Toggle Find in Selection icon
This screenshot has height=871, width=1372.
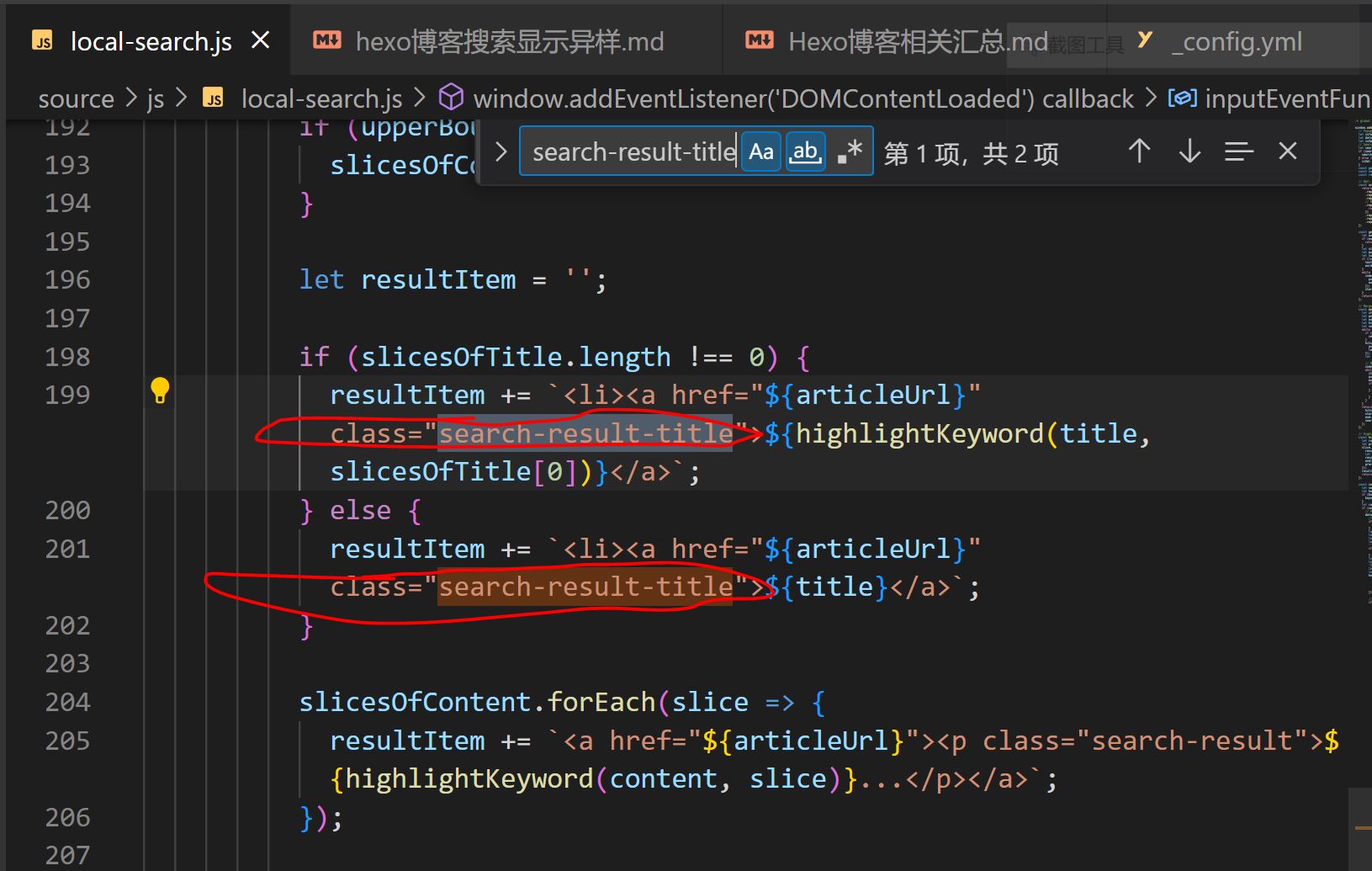1238,151
